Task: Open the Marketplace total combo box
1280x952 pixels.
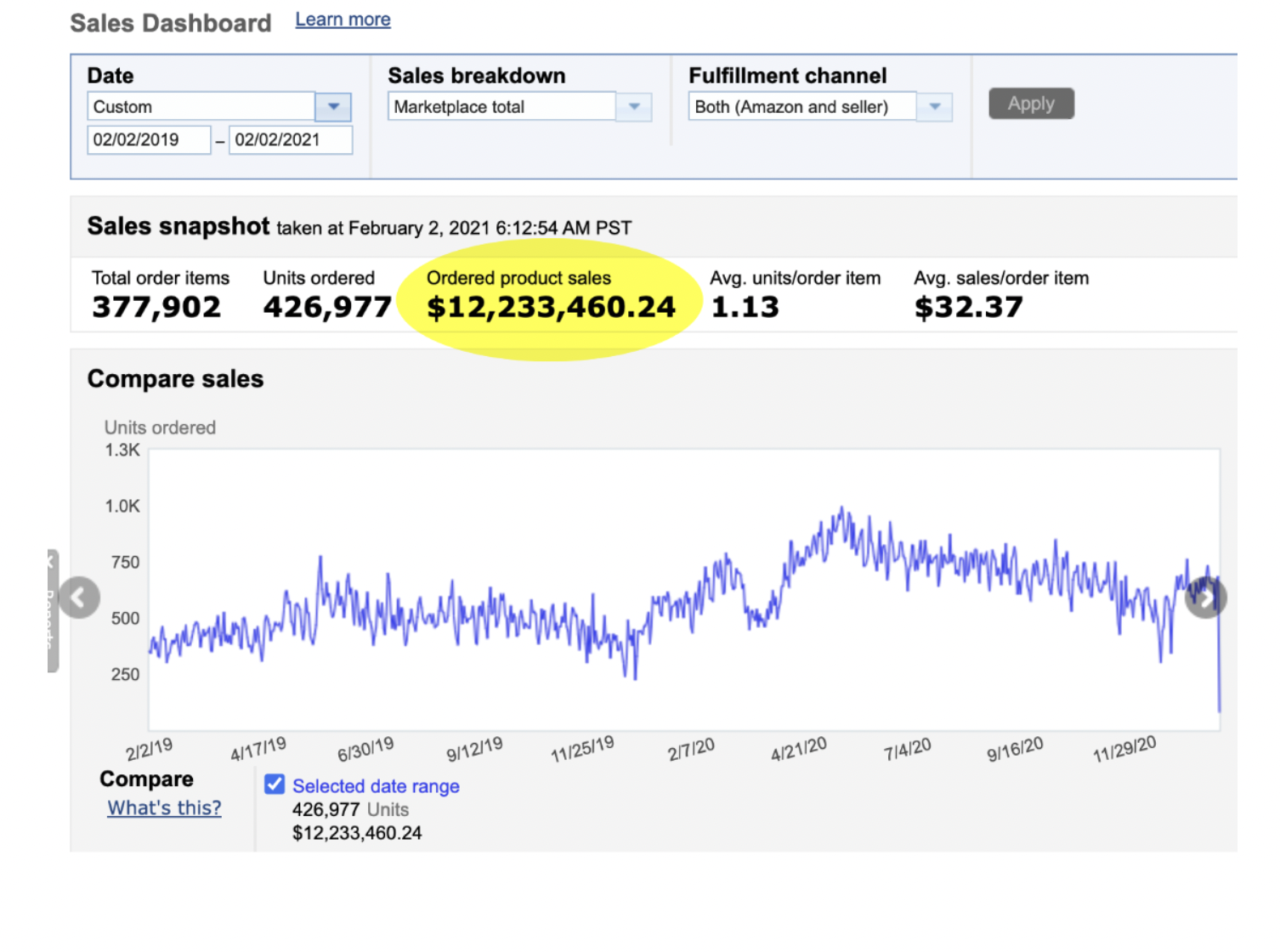Action: coord(502,107)
